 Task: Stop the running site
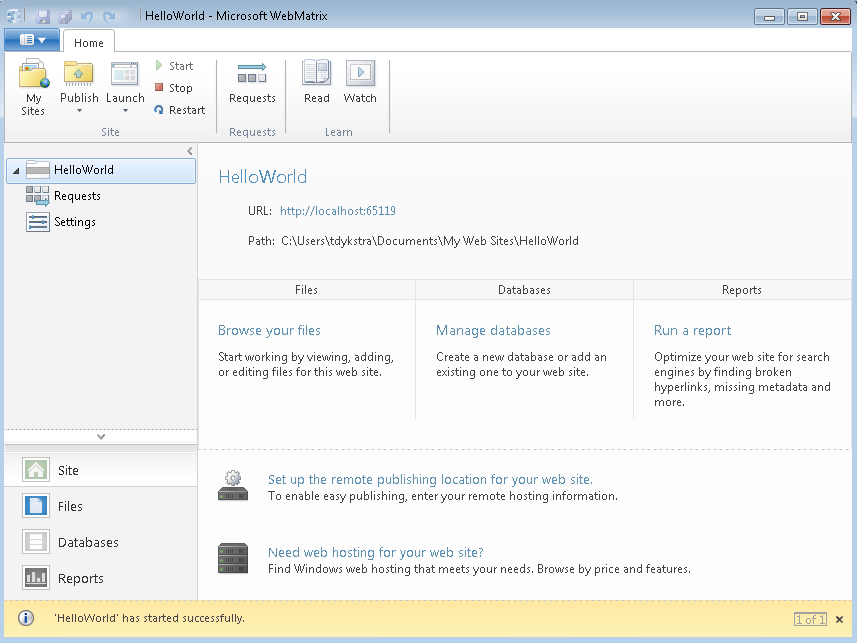pyautogui.click(x=174, y=87)
